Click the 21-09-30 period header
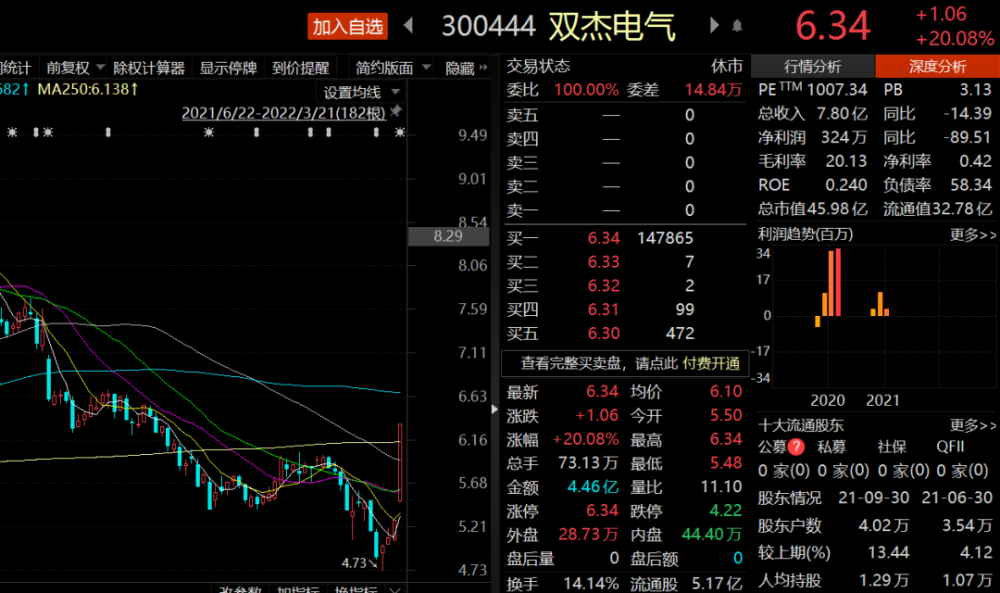Screen dimensions: 1000x593 (874, 497)
